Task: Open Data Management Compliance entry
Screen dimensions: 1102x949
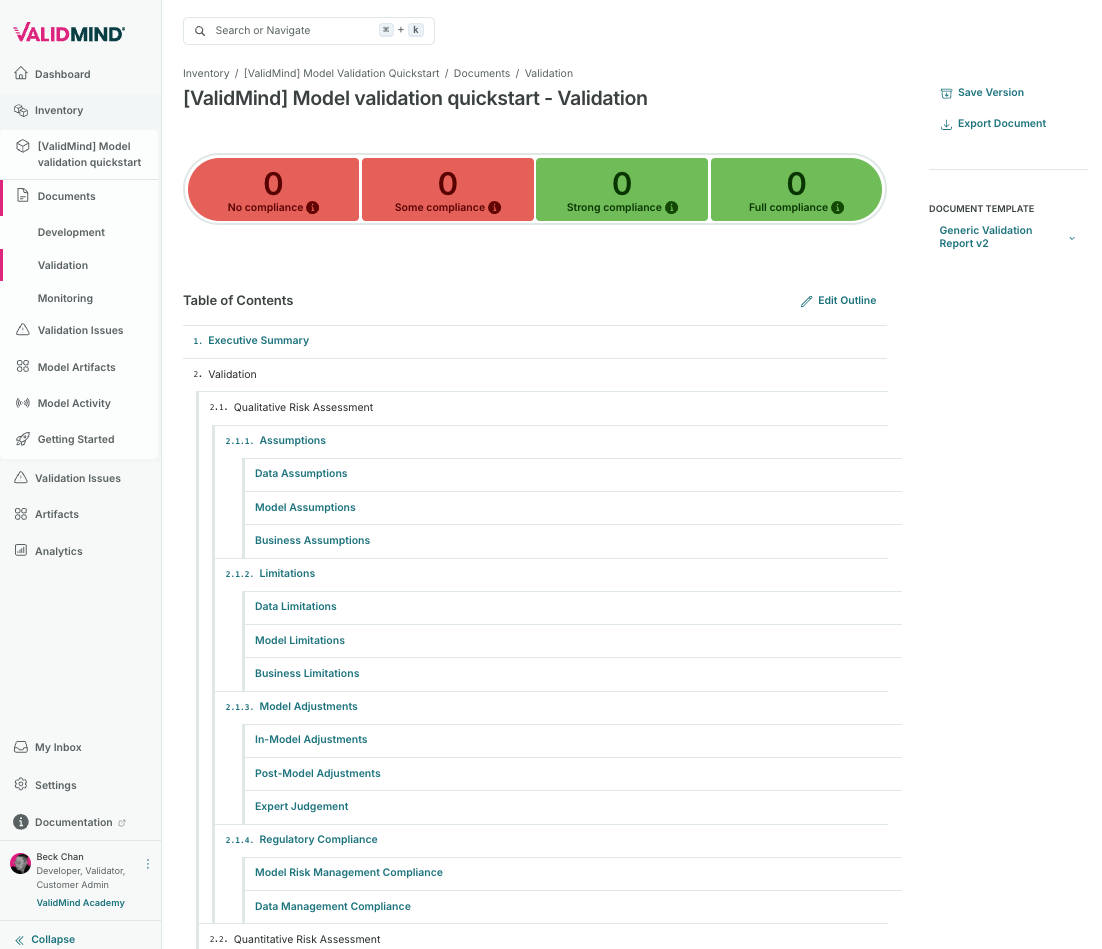Action: [332, 906]
